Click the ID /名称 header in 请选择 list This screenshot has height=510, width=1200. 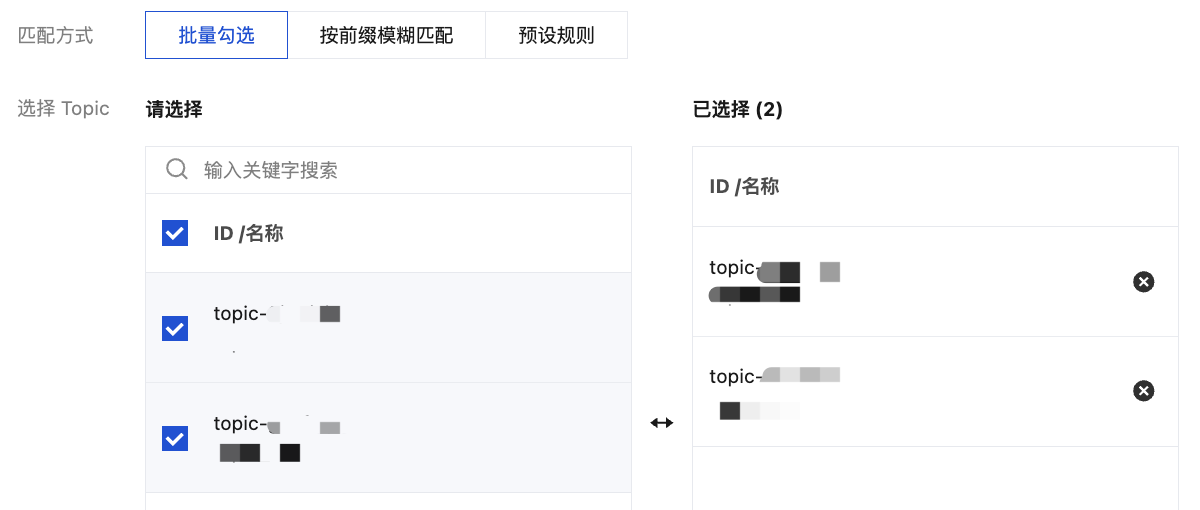(249, 234)
